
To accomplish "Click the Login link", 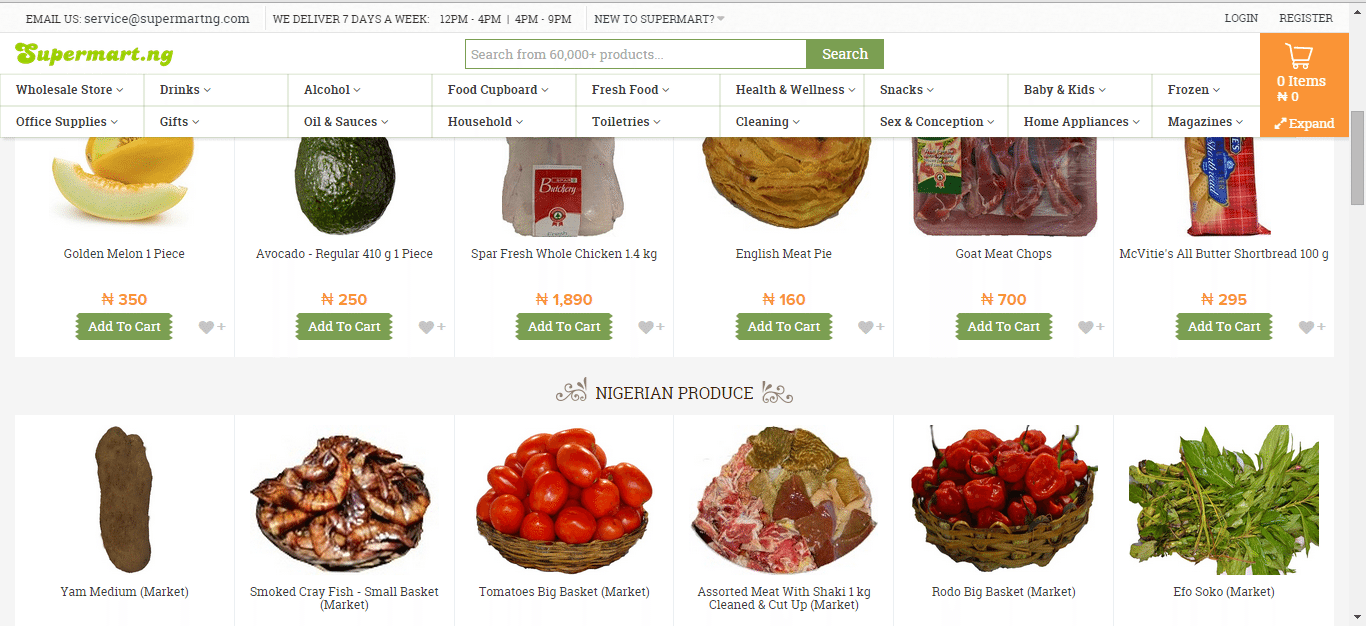I will coord(1241,19).
